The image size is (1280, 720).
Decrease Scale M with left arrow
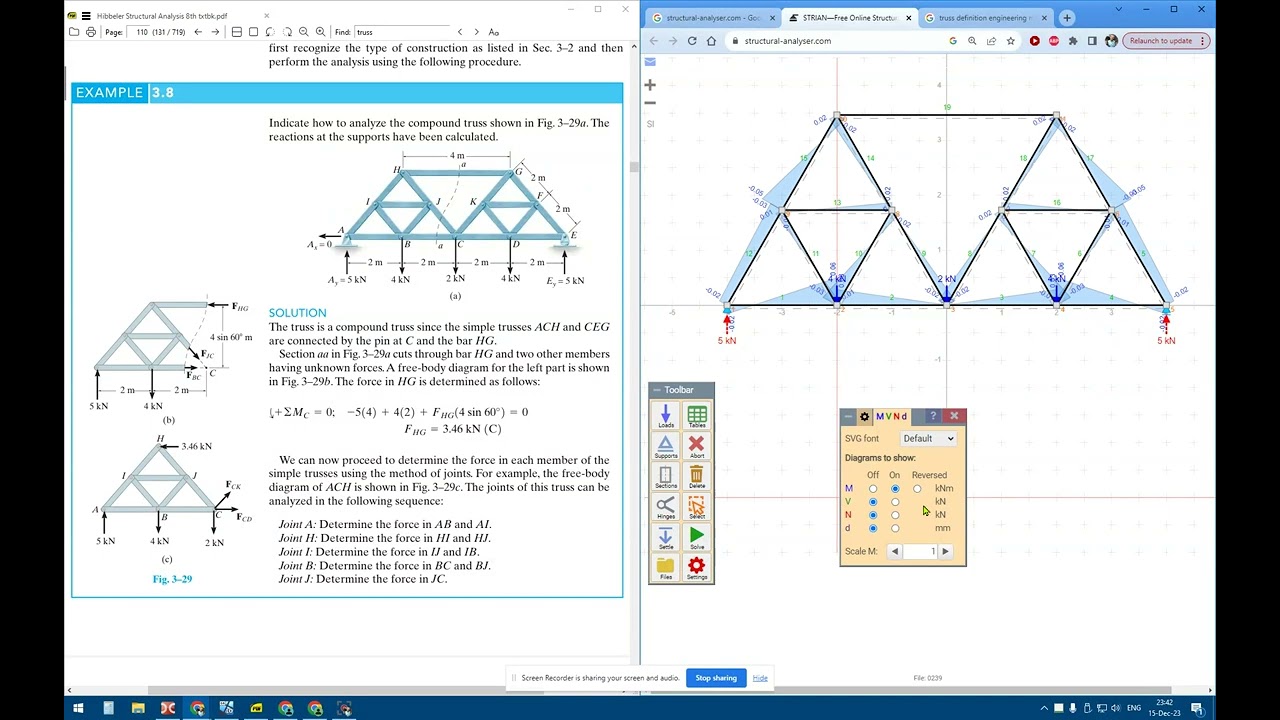[895, 551]
